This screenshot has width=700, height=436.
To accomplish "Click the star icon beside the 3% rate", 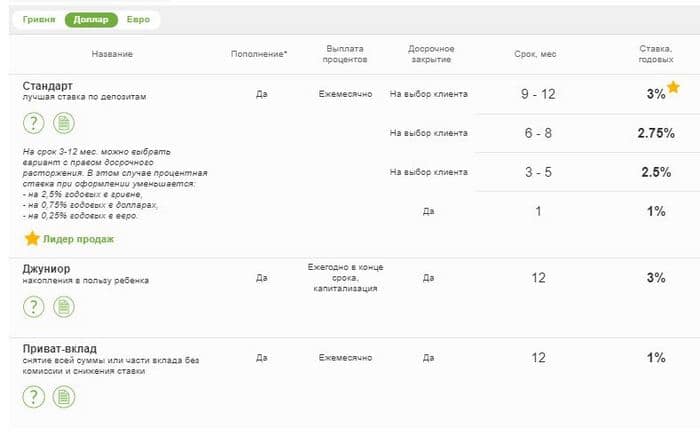I will (673, 88).
